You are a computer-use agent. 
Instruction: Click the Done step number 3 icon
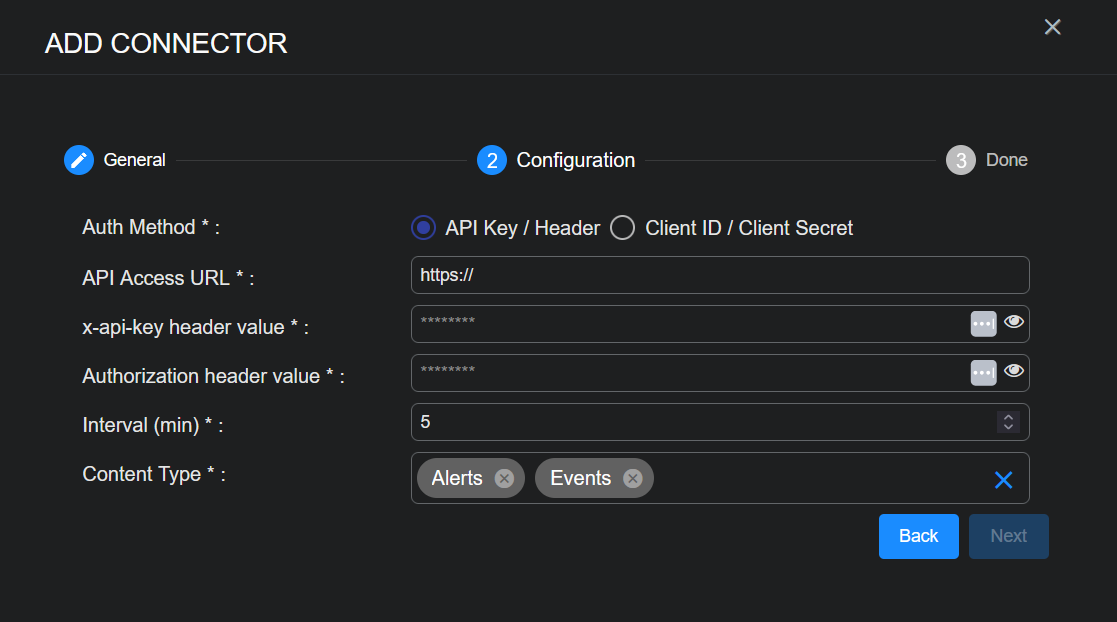coord(960,160)
